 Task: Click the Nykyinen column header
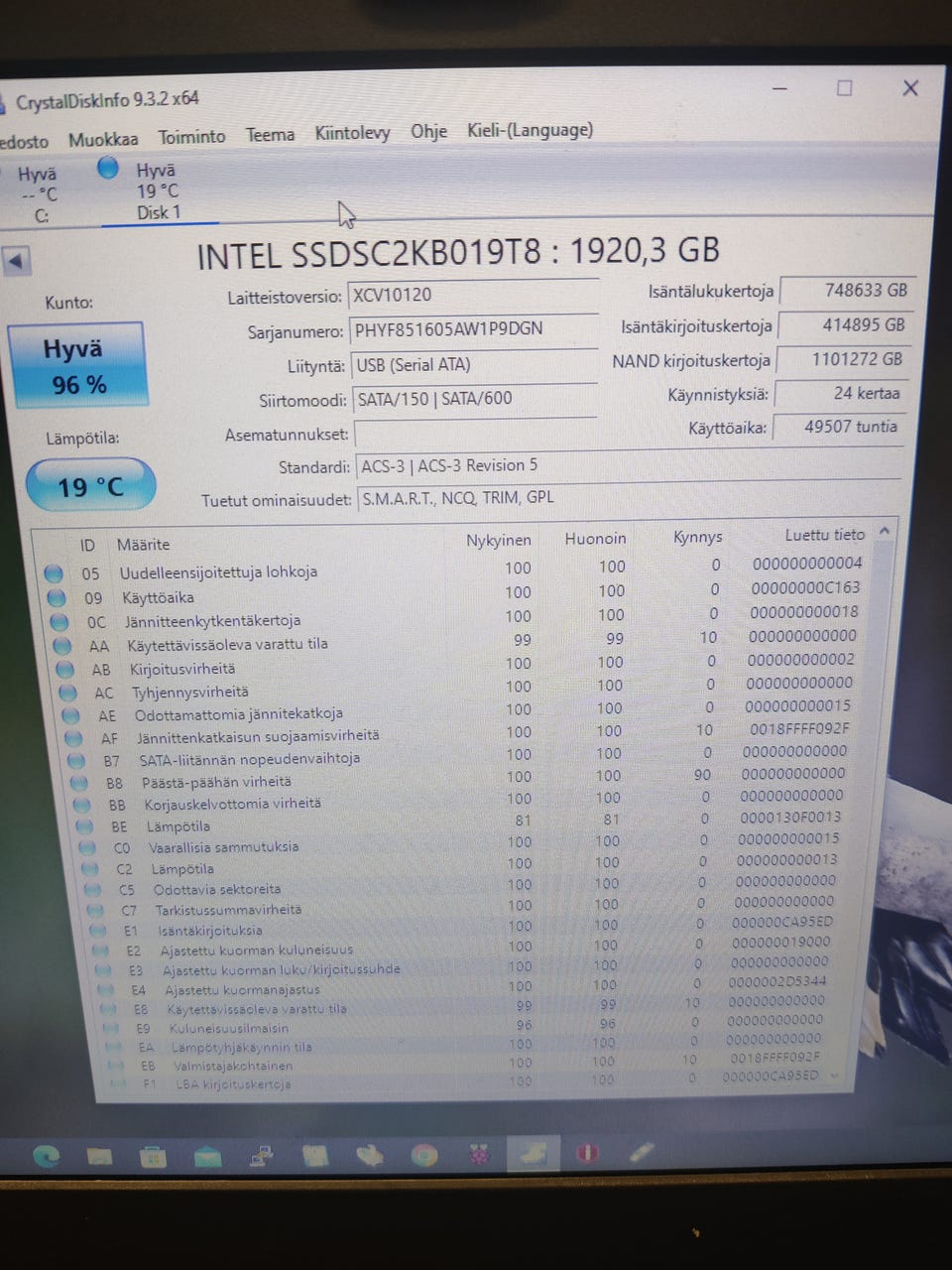pos(499,541)
